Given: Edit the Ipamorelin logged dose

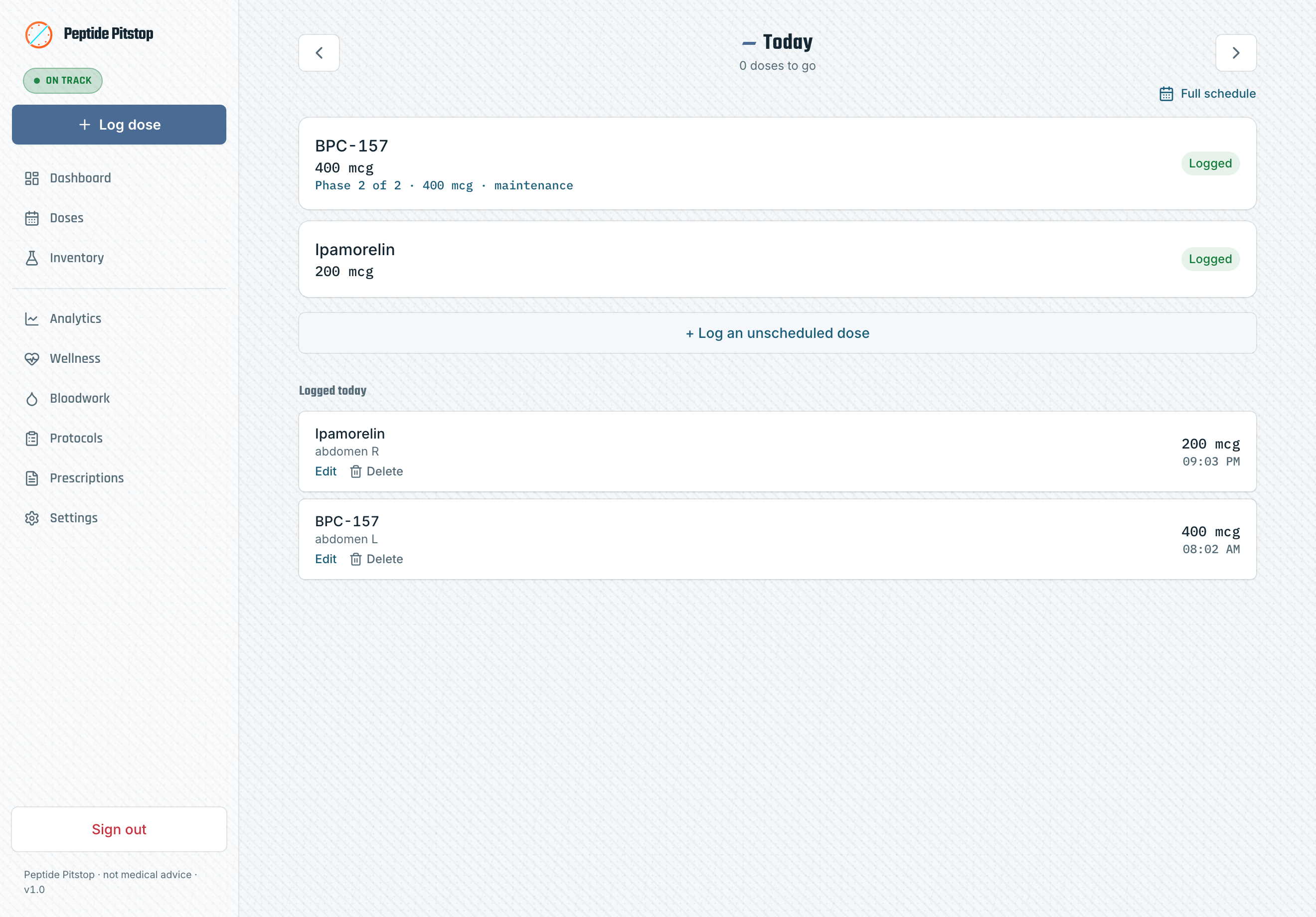Looking at the screenshot, I should (x=326, y=471).
